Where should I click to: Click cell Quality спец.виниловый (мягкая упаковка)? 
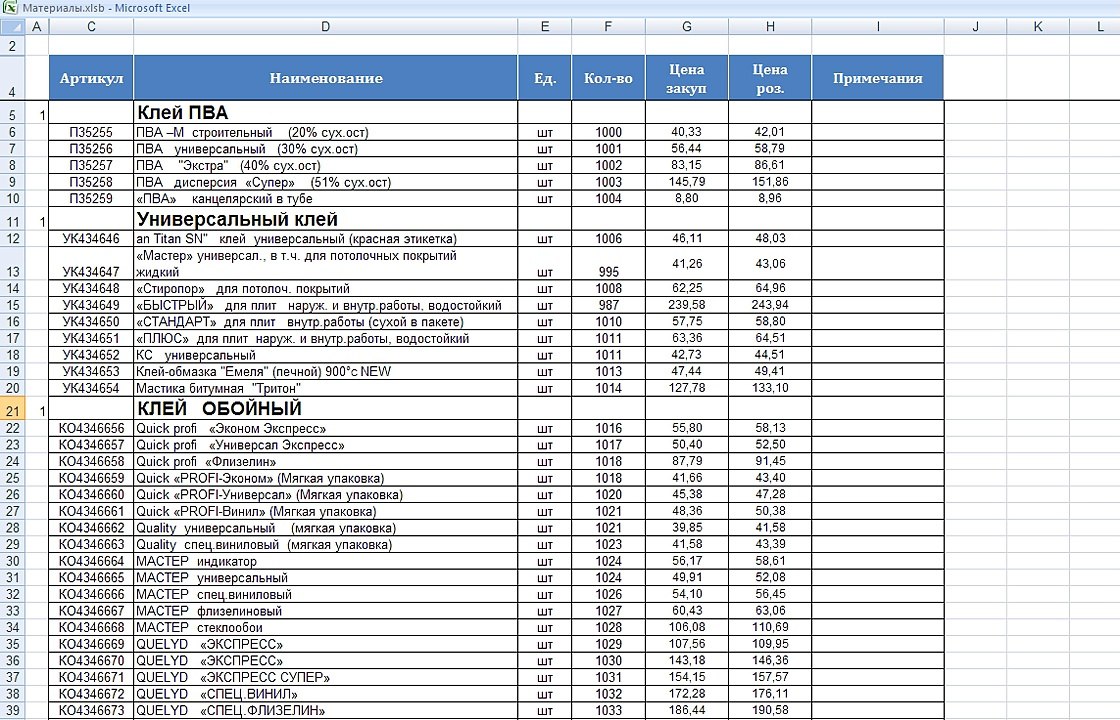coord(326,544)
